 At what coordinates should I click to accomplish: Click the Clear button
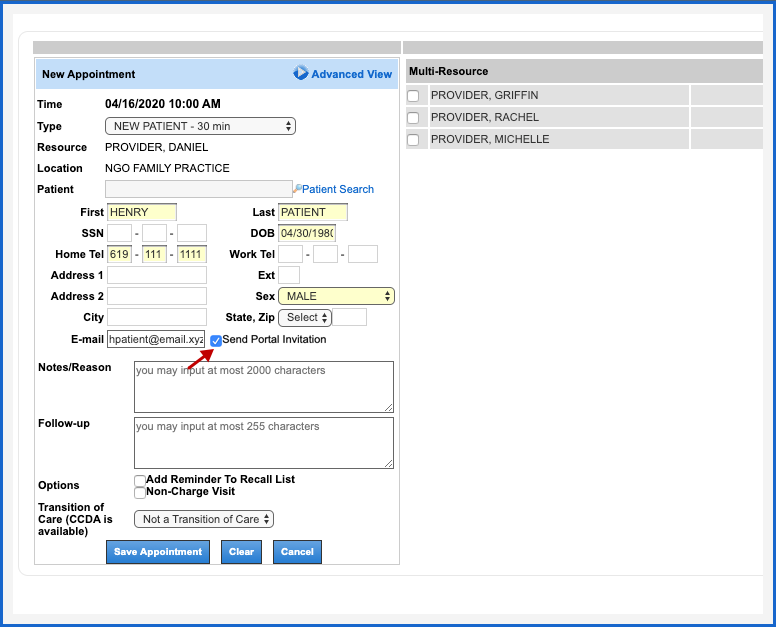click(x=241, y=551)
